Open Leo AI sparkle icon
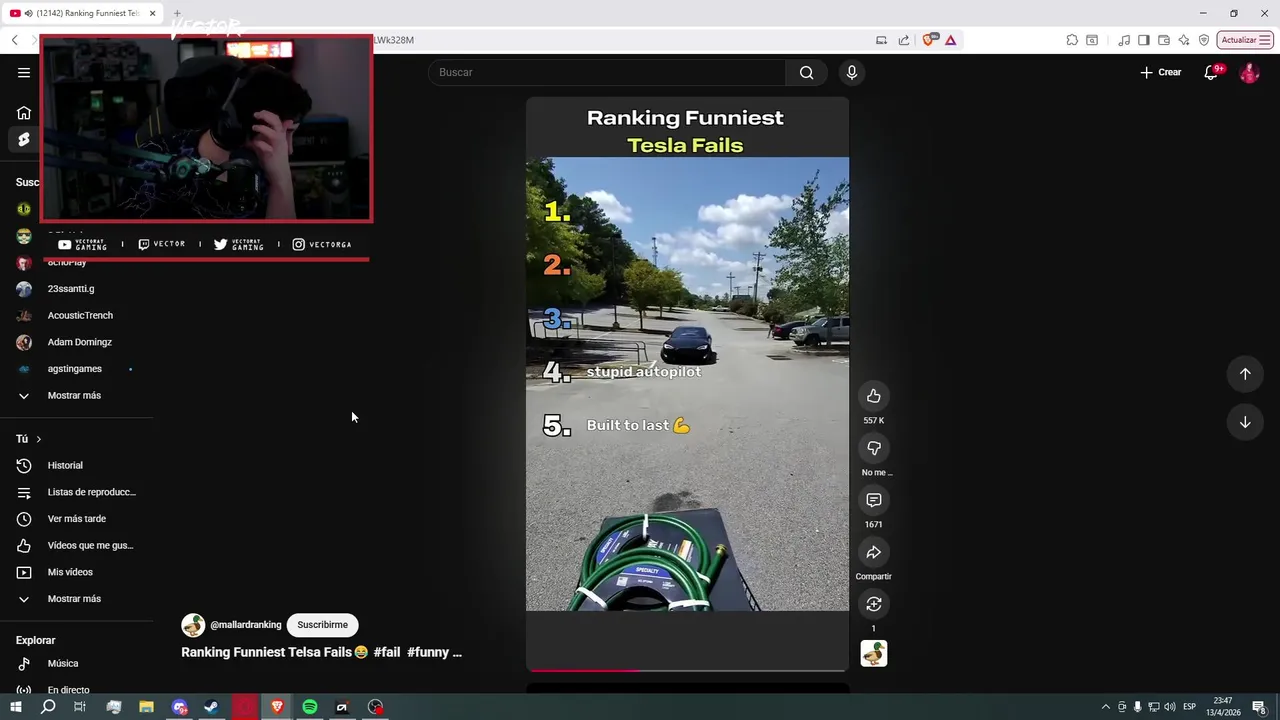This screenshot has width=1280, height=720. (x=1184, y=40)
